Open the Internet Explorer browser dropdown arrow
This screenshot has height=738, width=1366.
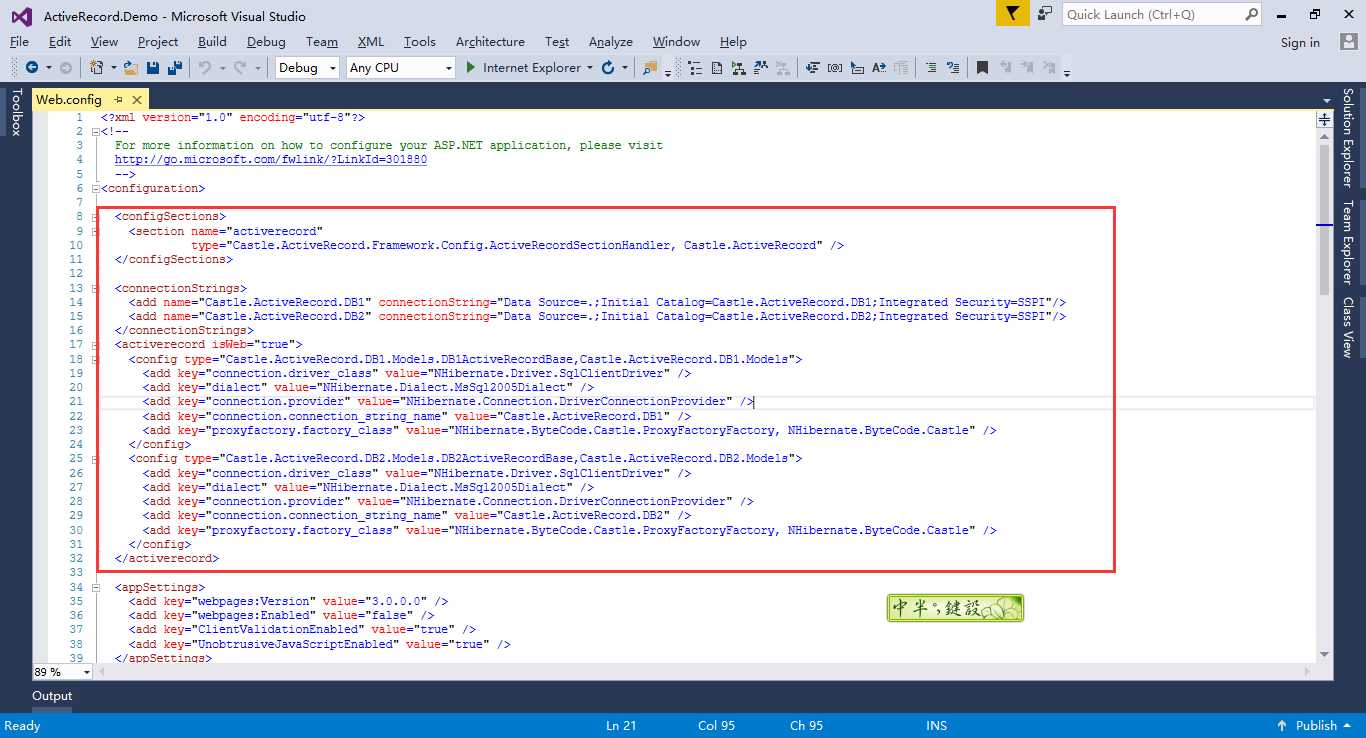tap(590, 68)
